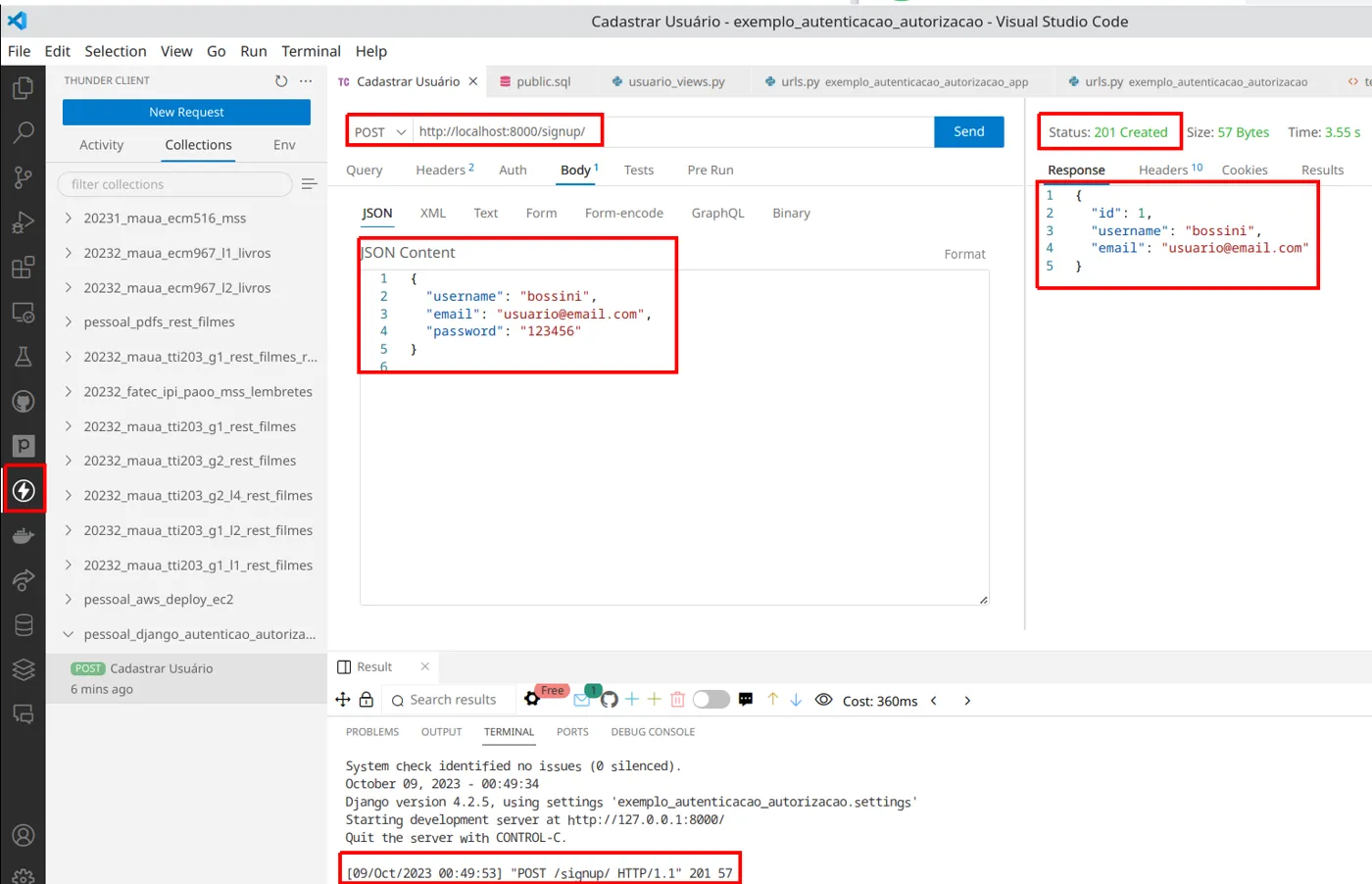The image size is (1372, 884).
Task: Open the GitHub view in activity bar
Action: click(23, 402)
